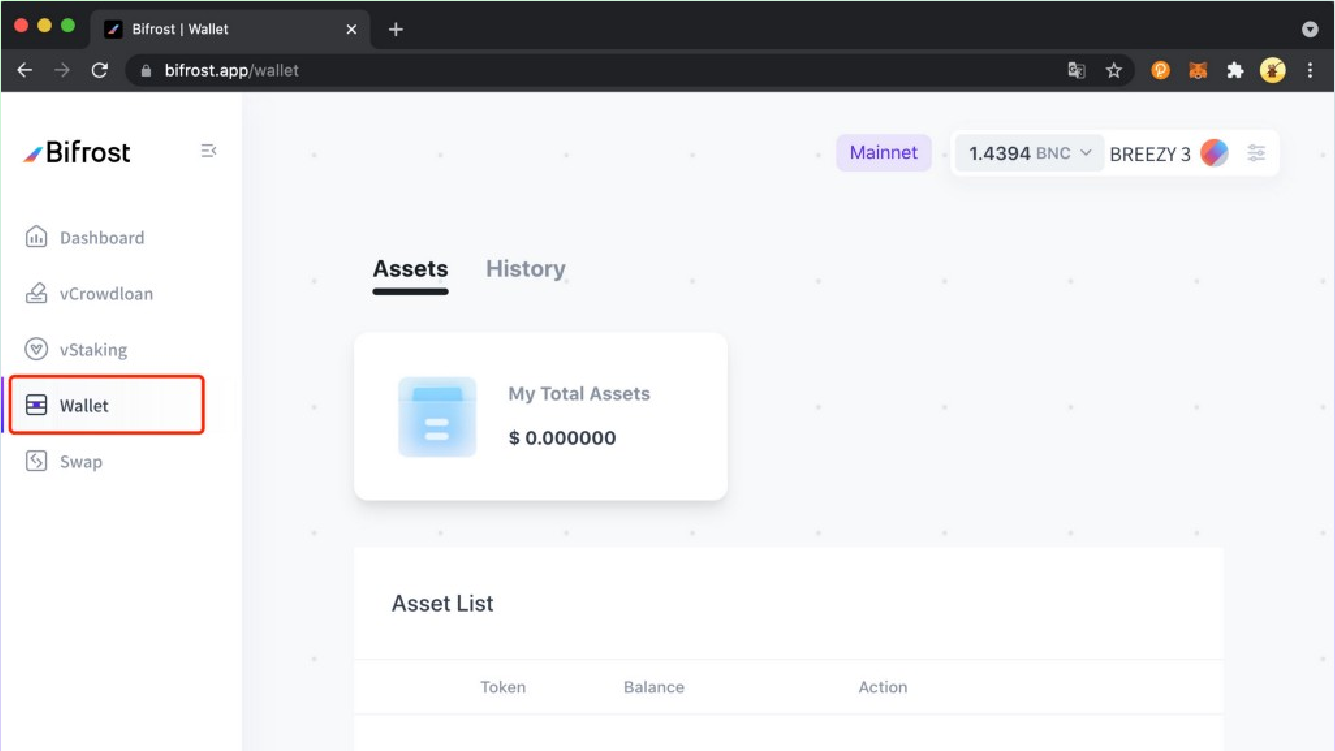
Task: Click the translate page icon
Action: 1077,71
